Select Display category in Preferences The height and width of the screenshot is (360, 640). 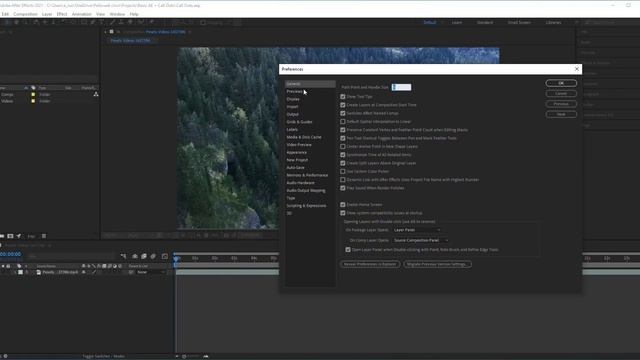coord(293,99)
